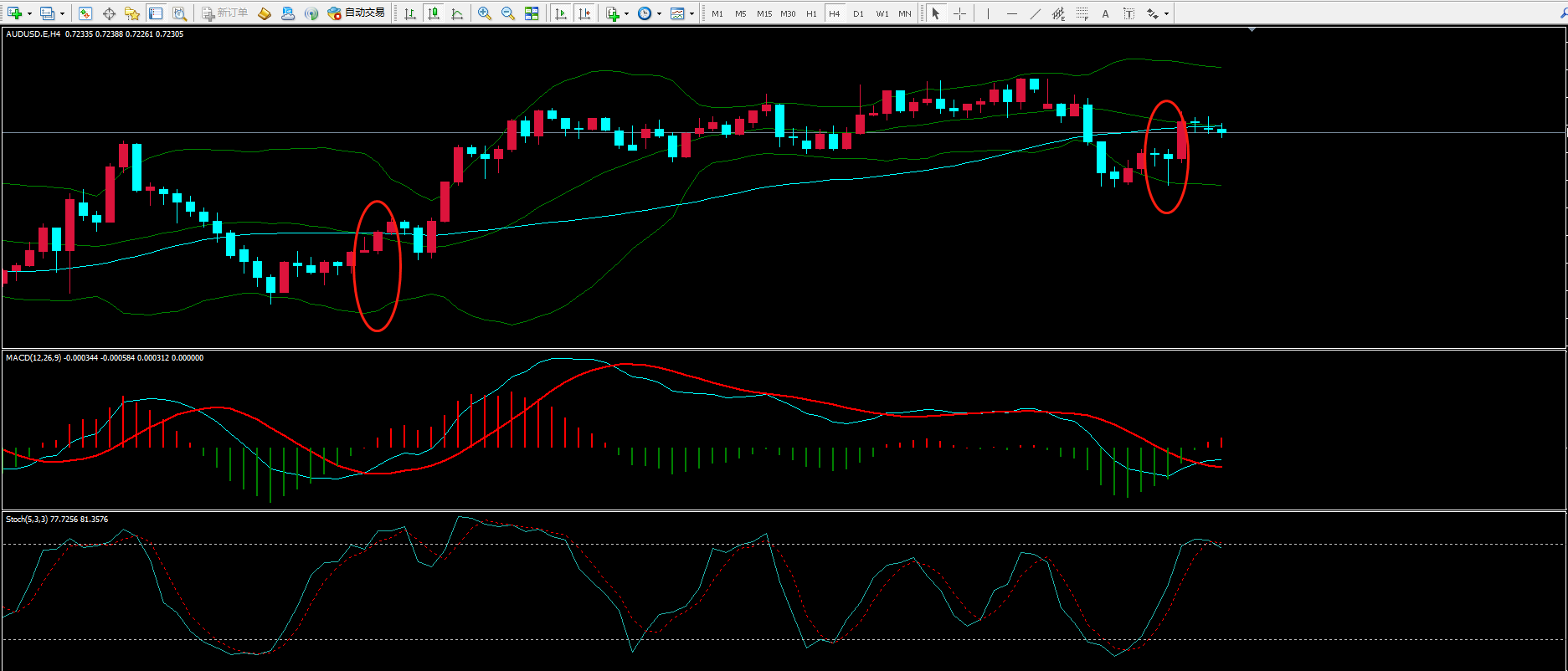Open the chart Templates dropdown

[691, 13]
